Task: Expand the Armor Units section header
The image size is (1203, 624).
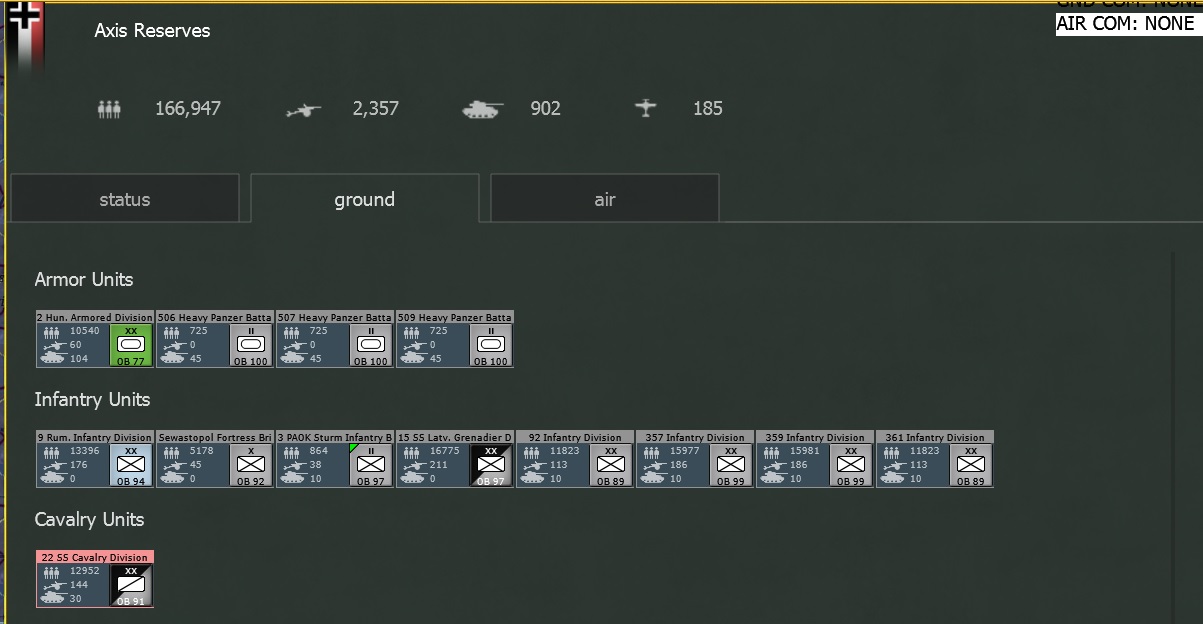Action: [x=84, y=279]
